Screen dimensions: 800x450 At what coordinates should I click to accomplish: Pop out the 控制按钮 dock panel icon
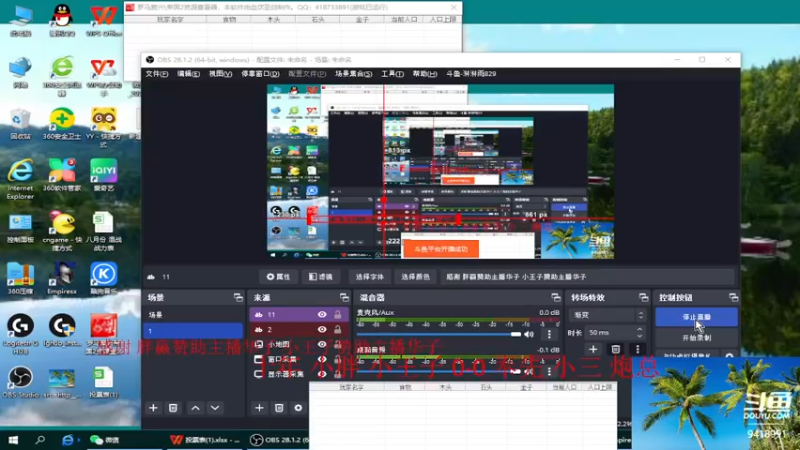pyautogui.click(x=733, y=297)
